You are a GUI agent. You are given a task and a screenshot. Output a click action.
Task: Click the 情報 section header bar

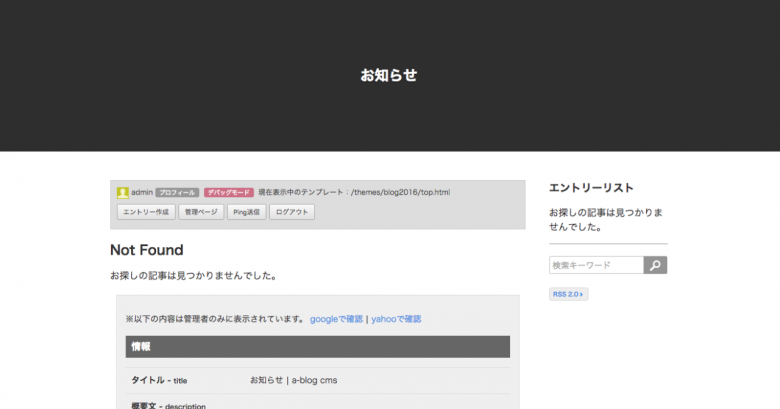pyautogui.click(x=317, y=346)
